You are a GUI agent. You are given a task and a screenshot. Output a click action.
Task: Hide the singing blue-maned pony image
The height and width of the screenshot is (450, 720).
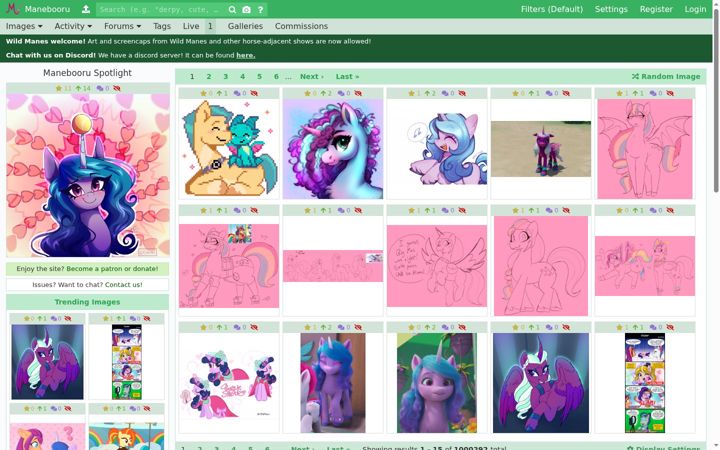pyautogui.click(x=462, y=93)
